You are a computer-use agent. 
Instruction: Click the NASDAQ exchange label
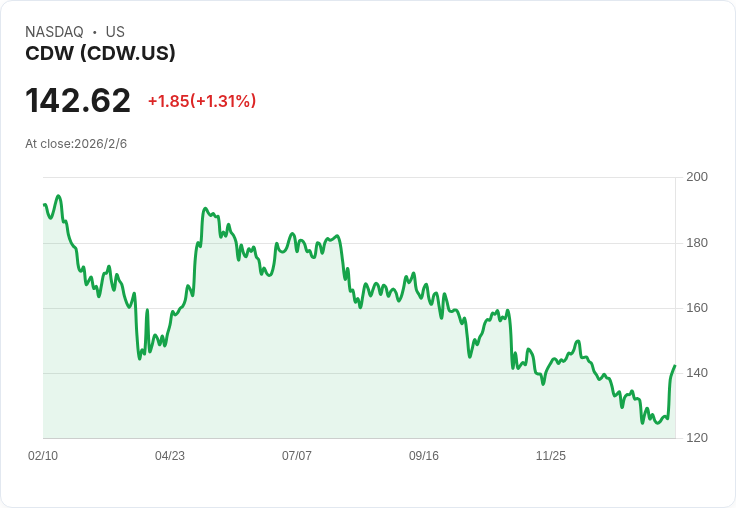54,32
